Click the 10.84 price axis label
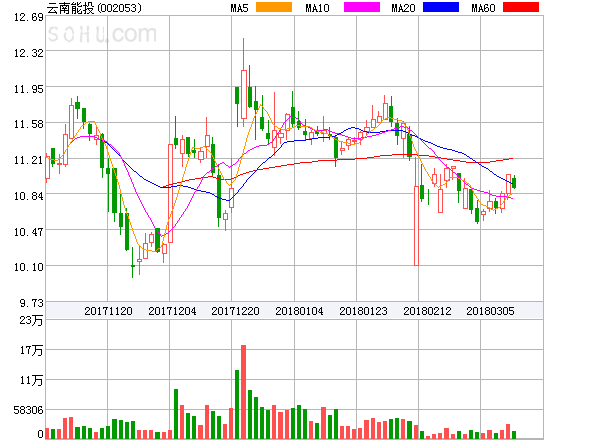The width and height of the screenshot is (600, 440). click(x=29, y=196)
